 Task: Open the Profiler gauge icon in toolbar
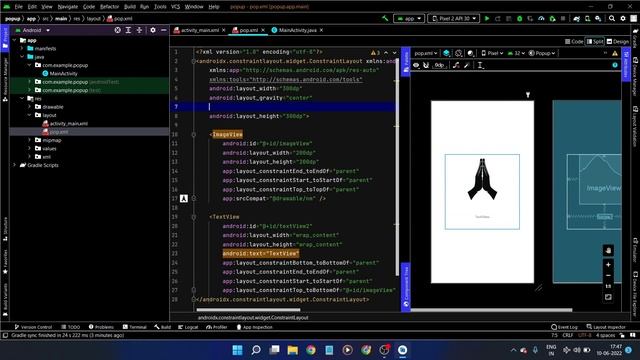541,18
